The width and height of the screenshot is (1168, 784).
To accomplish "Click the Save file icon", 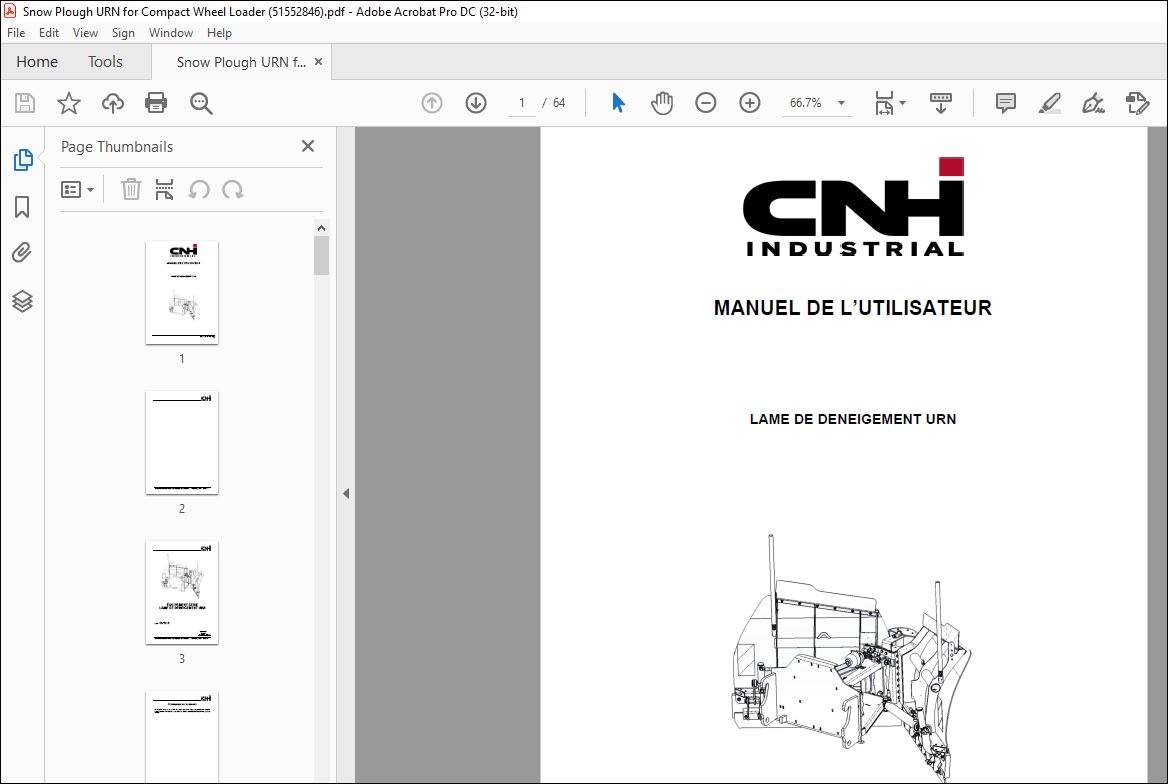I will (25, 103).
